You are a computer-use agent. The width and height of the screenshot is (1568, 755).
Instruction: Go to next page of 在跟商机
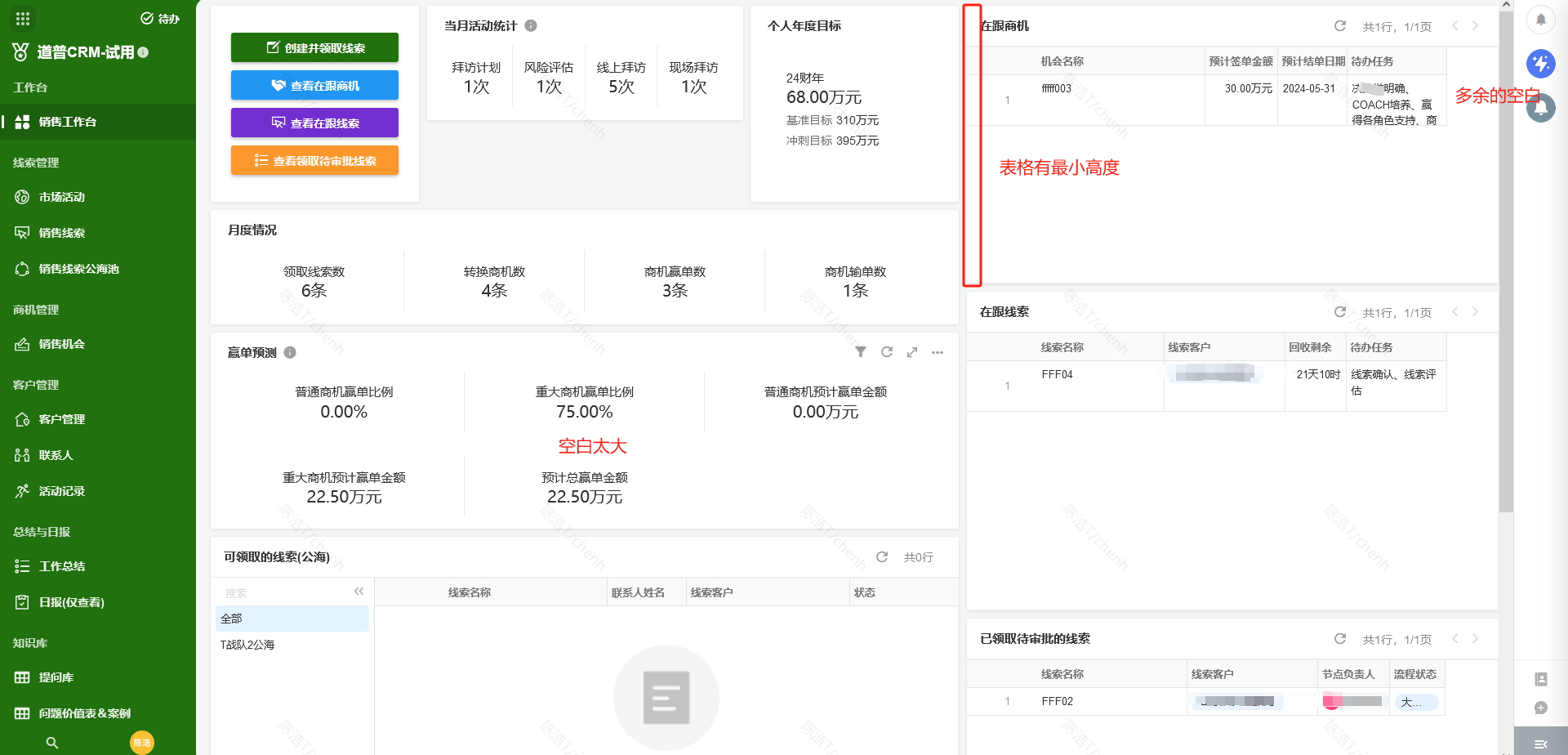pos(1475,26)
